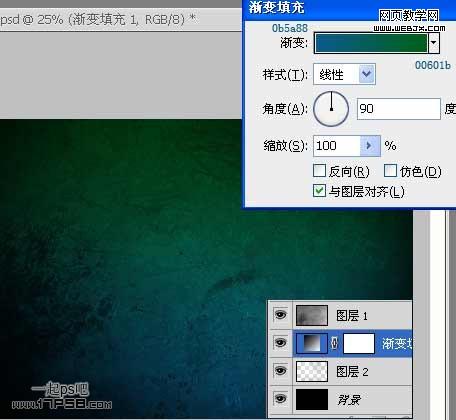Hide the gradient fill layer
Viewport: 456px width, 420px height.
(280, 343)
